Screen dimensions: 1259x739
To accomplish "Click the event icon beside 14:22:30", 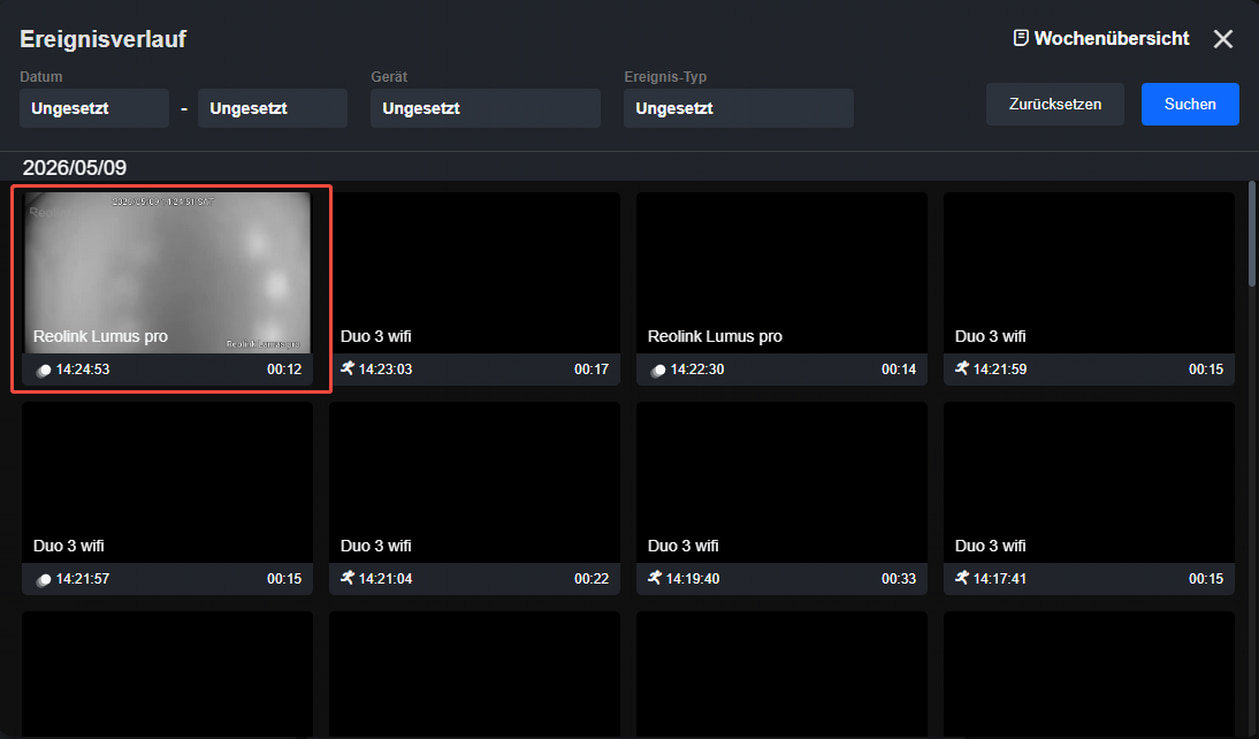I will 657,370.
